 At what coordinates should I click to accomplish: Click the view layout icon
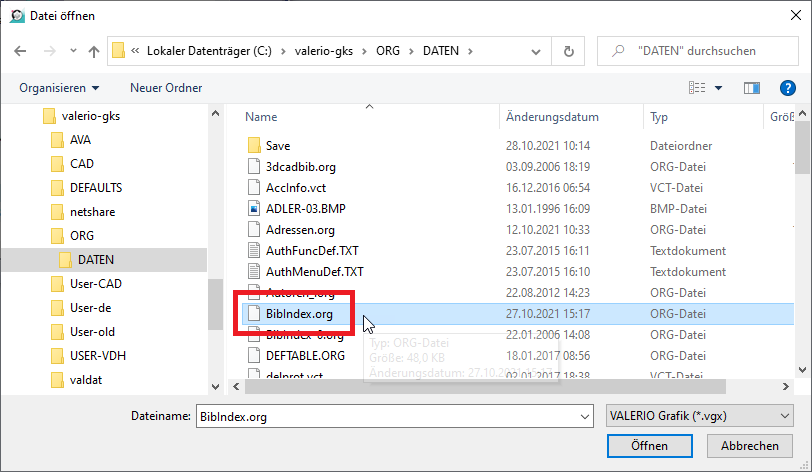pyautogui.click(x=697, y=88)
